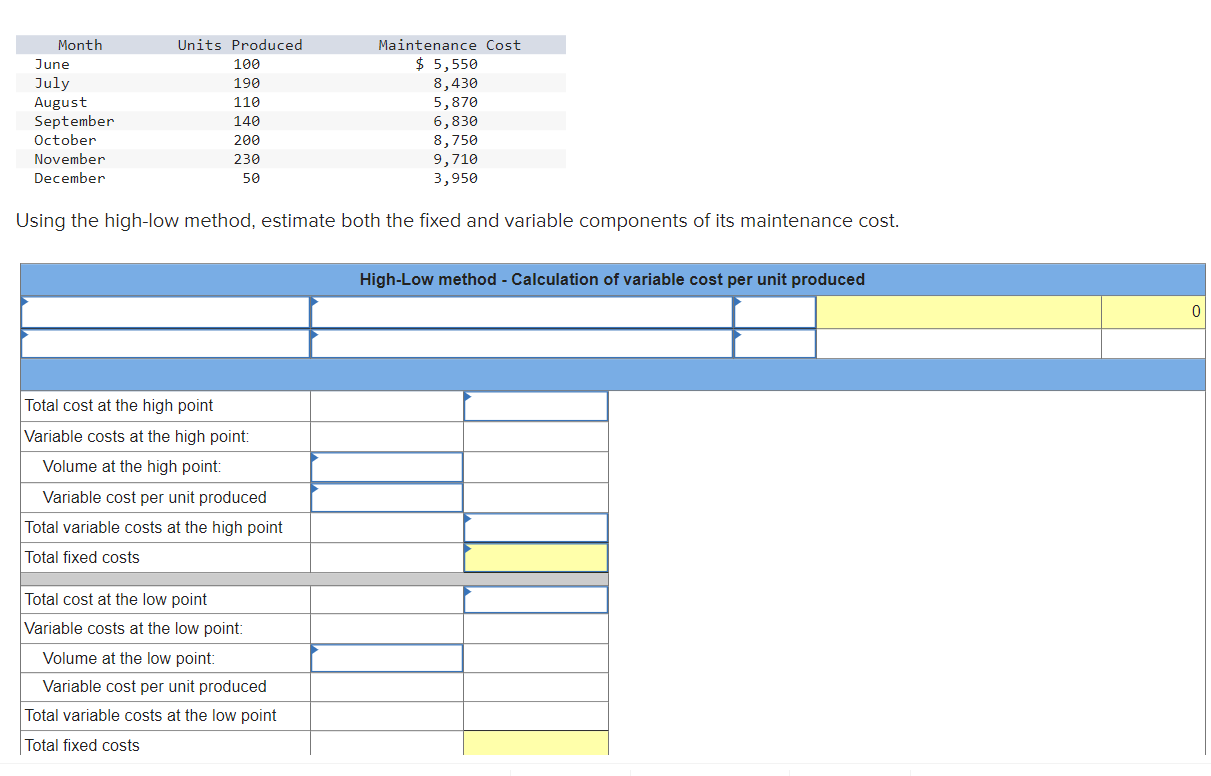This screenshot has height=776, width=1211.
Task: Click the blue High-Low method header banner
Action: [612, 279]
